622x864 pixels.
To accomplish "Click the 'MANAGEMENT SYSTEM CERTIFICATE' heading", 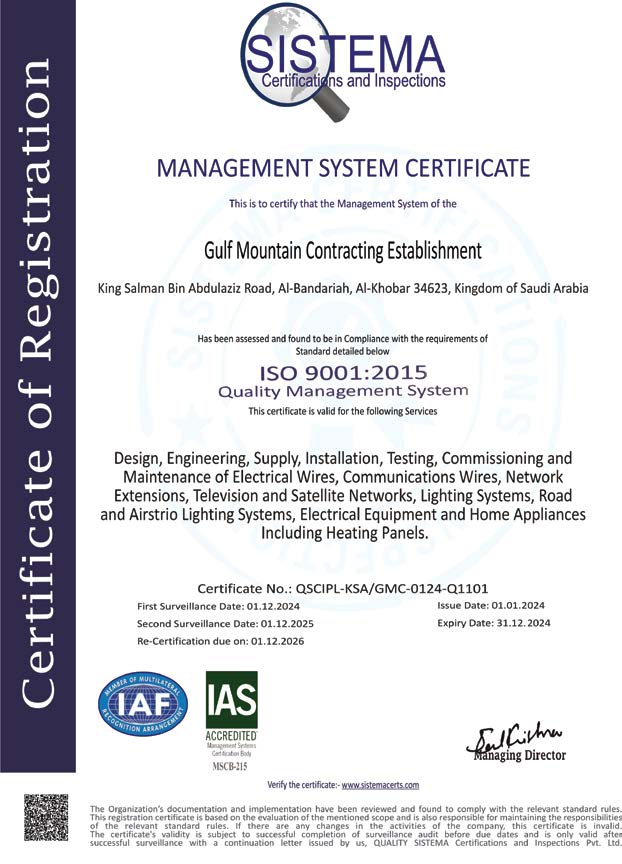I will [x=343, y=168].
